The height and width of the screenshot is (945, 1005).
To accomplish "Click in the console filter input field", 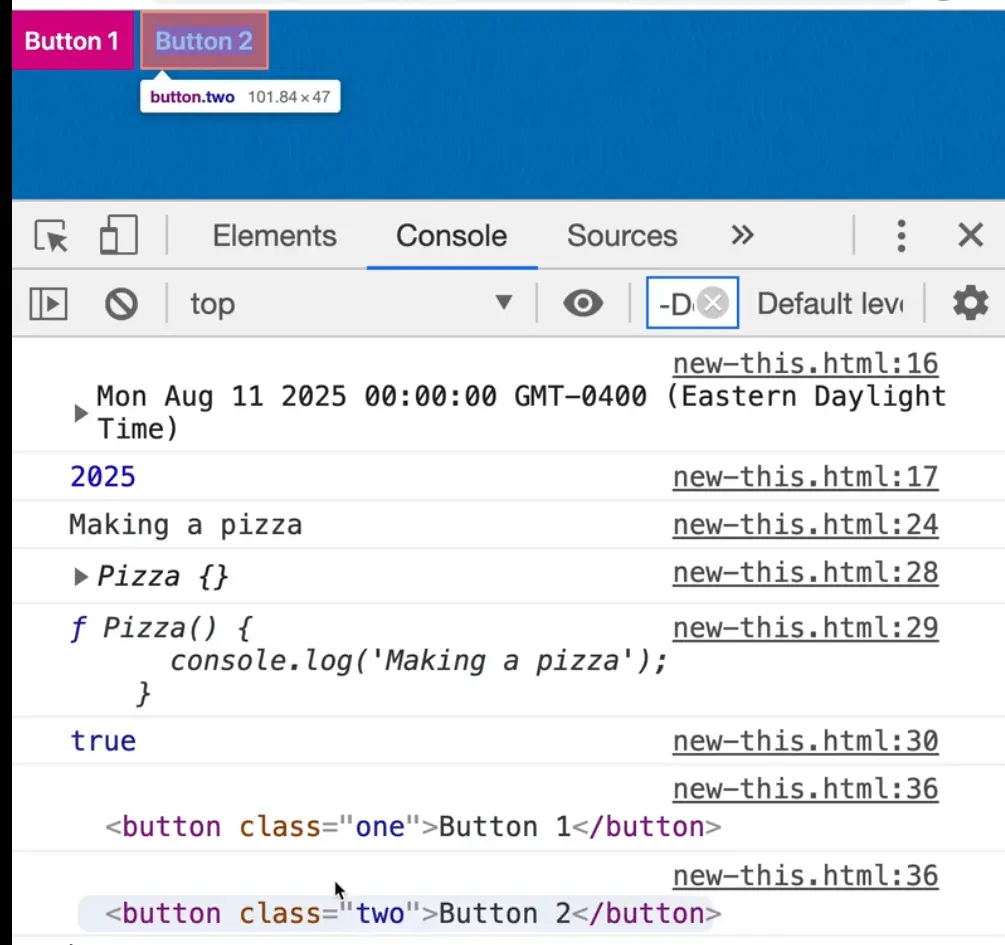I will pyautogui.click(x=675, y=303).
